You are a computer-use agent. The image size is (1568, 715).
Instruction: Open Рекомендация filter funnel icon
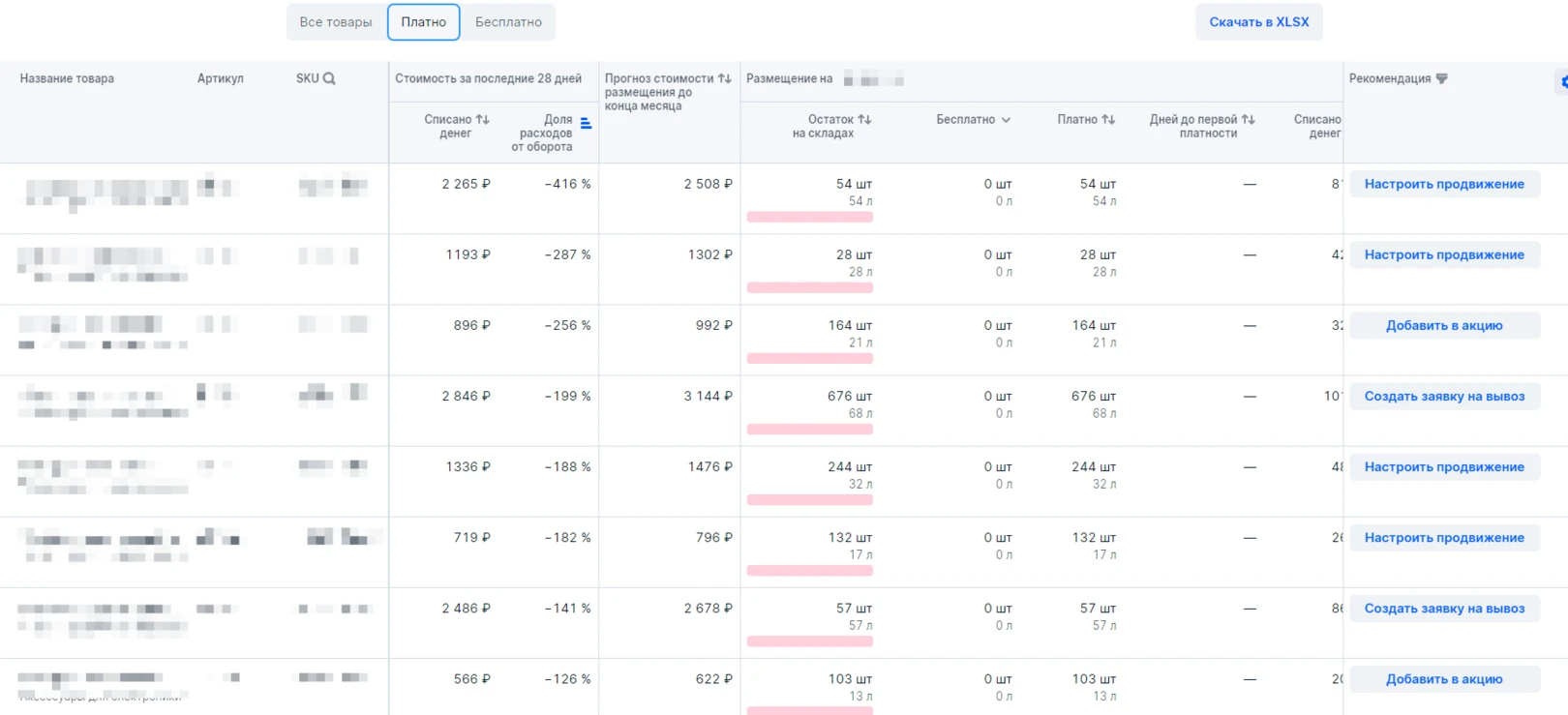[x=1441, y=78]
